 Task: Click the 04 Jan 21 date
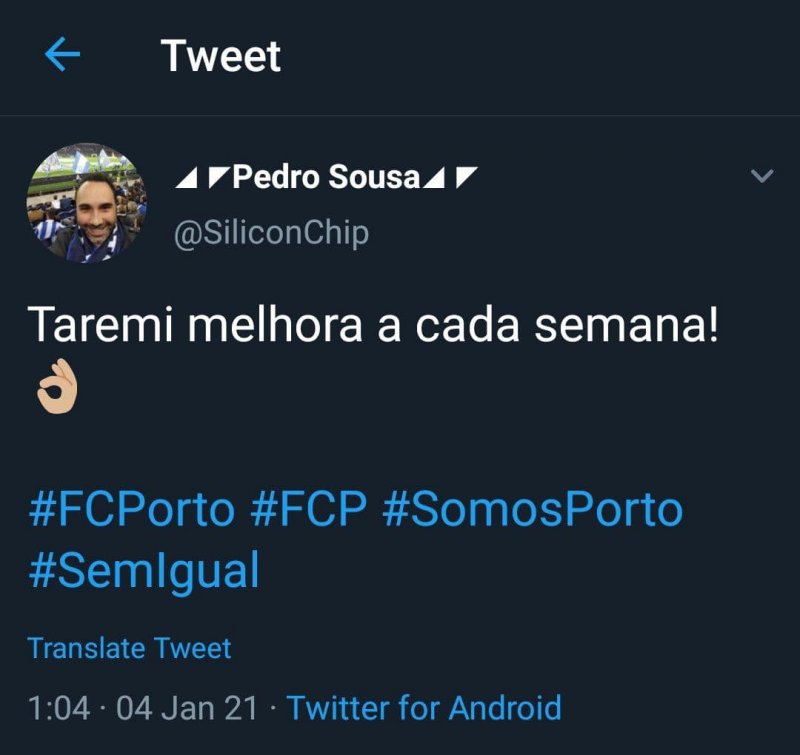(185, 708)
